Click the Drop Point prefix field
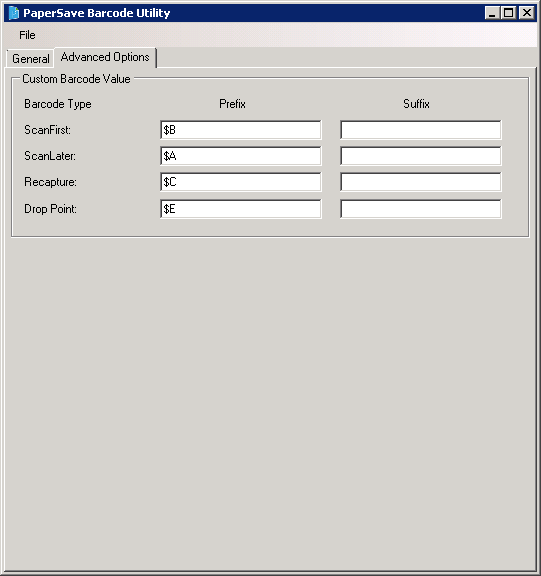This screenshot has width=541, height=576. click(241, 209)
